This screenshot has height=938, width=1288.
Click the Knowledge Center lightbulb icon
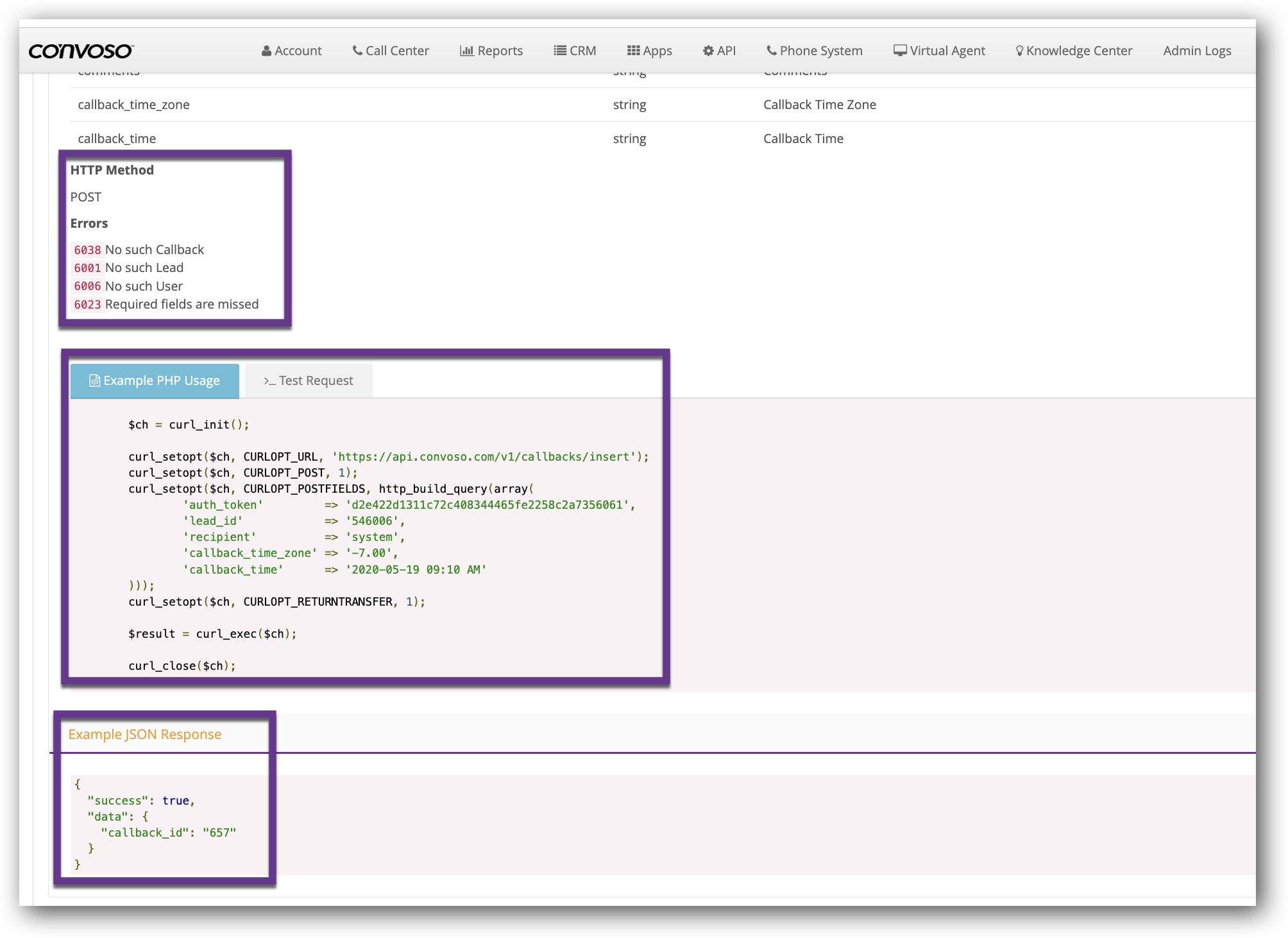tap(1019, 51)
